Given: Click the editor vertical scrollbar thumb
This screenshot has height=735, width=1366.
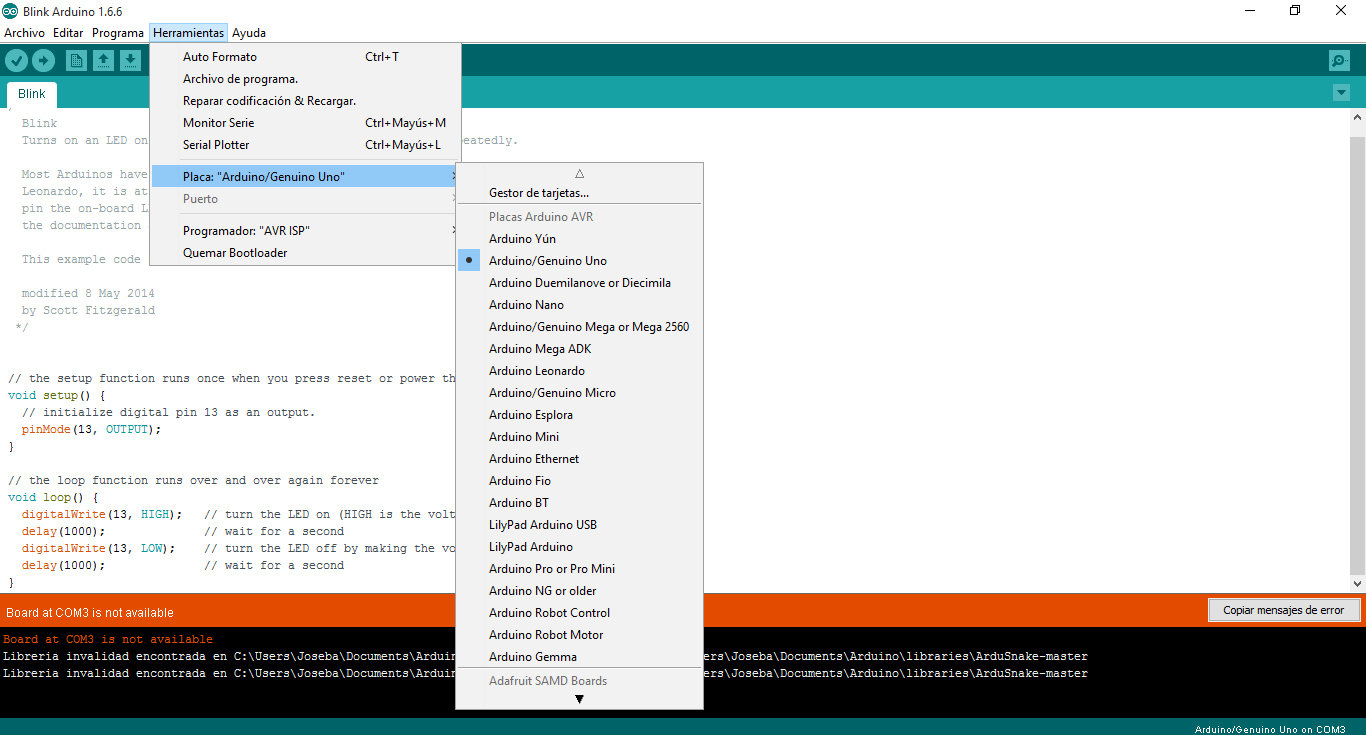Looking at the screenshot, I should (1358, 356).
